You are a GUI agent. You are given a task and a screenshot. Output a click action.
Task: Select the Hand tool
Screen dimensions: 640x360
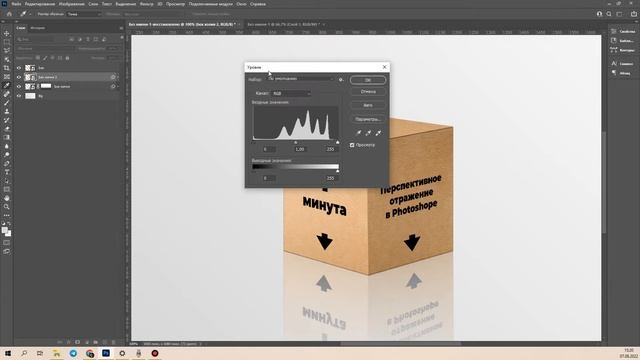pos(7,198)
